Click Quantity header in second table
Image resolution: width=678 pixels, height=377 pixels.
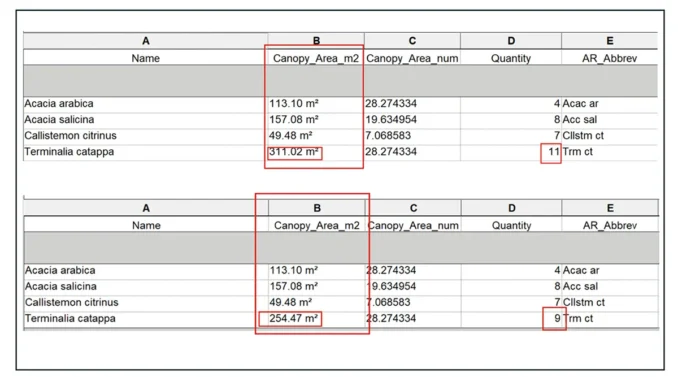[512, 225]
